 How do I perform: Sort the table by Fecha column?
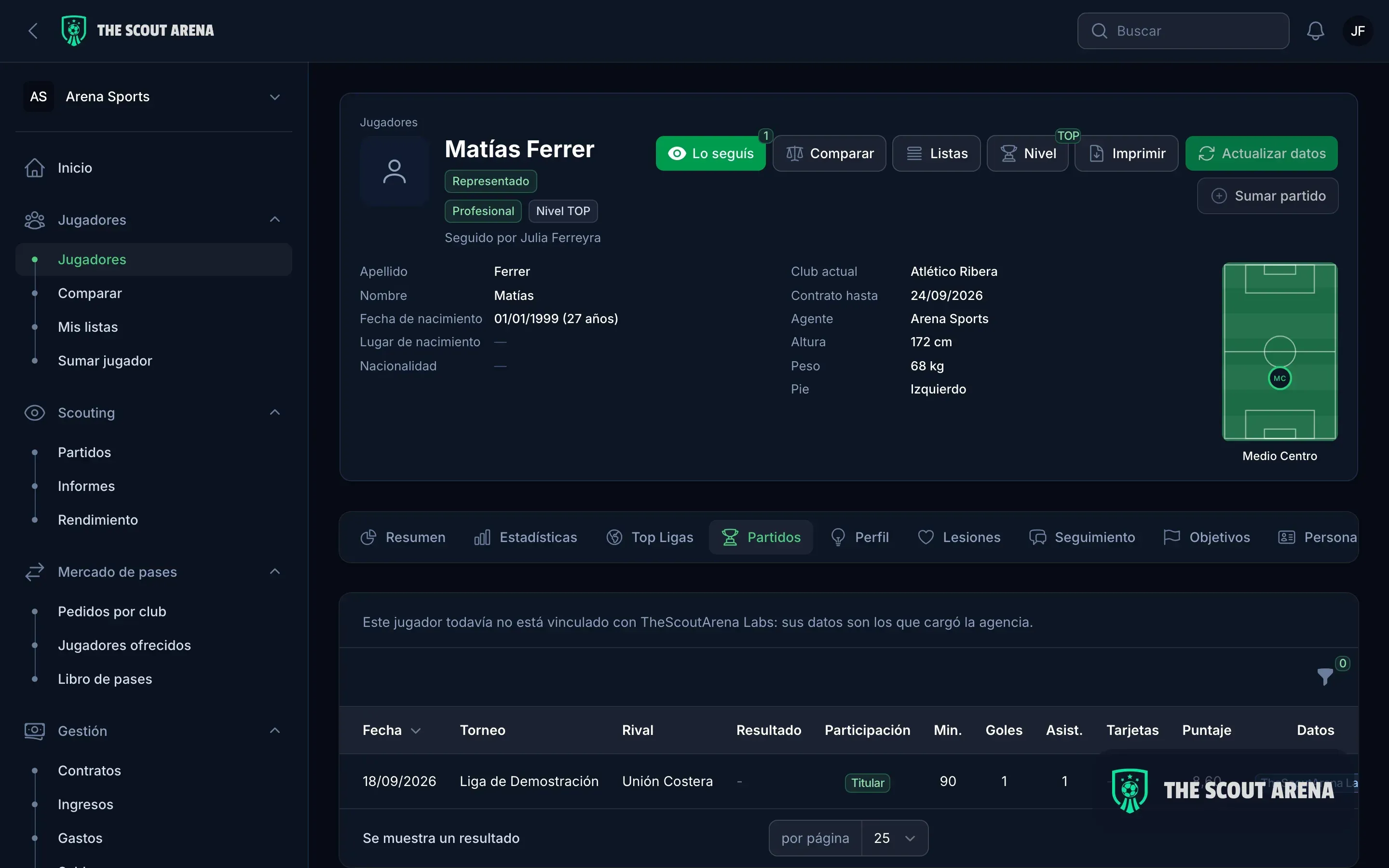(x=392, y=730)
